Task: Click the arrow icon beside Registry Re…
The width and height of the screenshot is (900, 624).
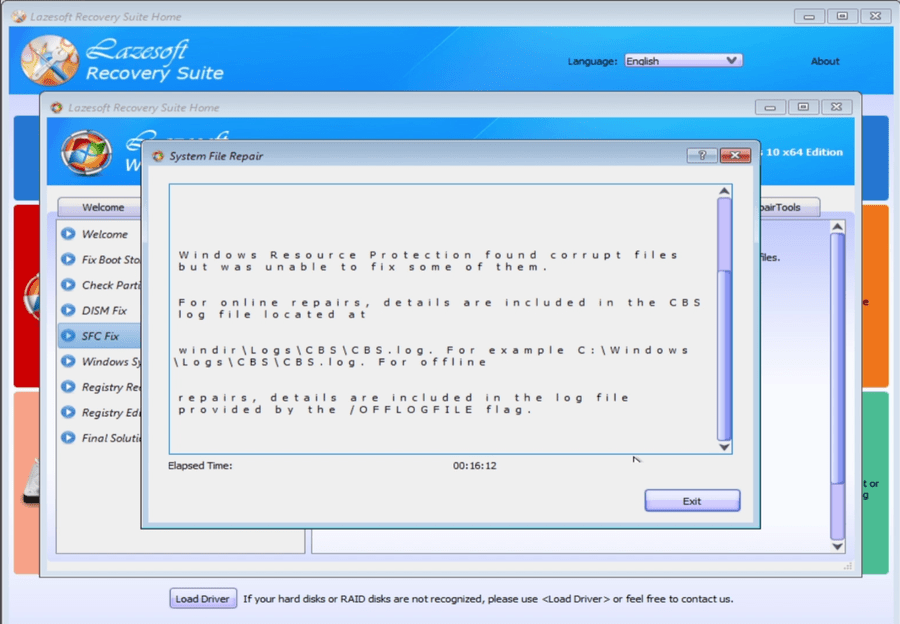Action: [x=68, y=386]
